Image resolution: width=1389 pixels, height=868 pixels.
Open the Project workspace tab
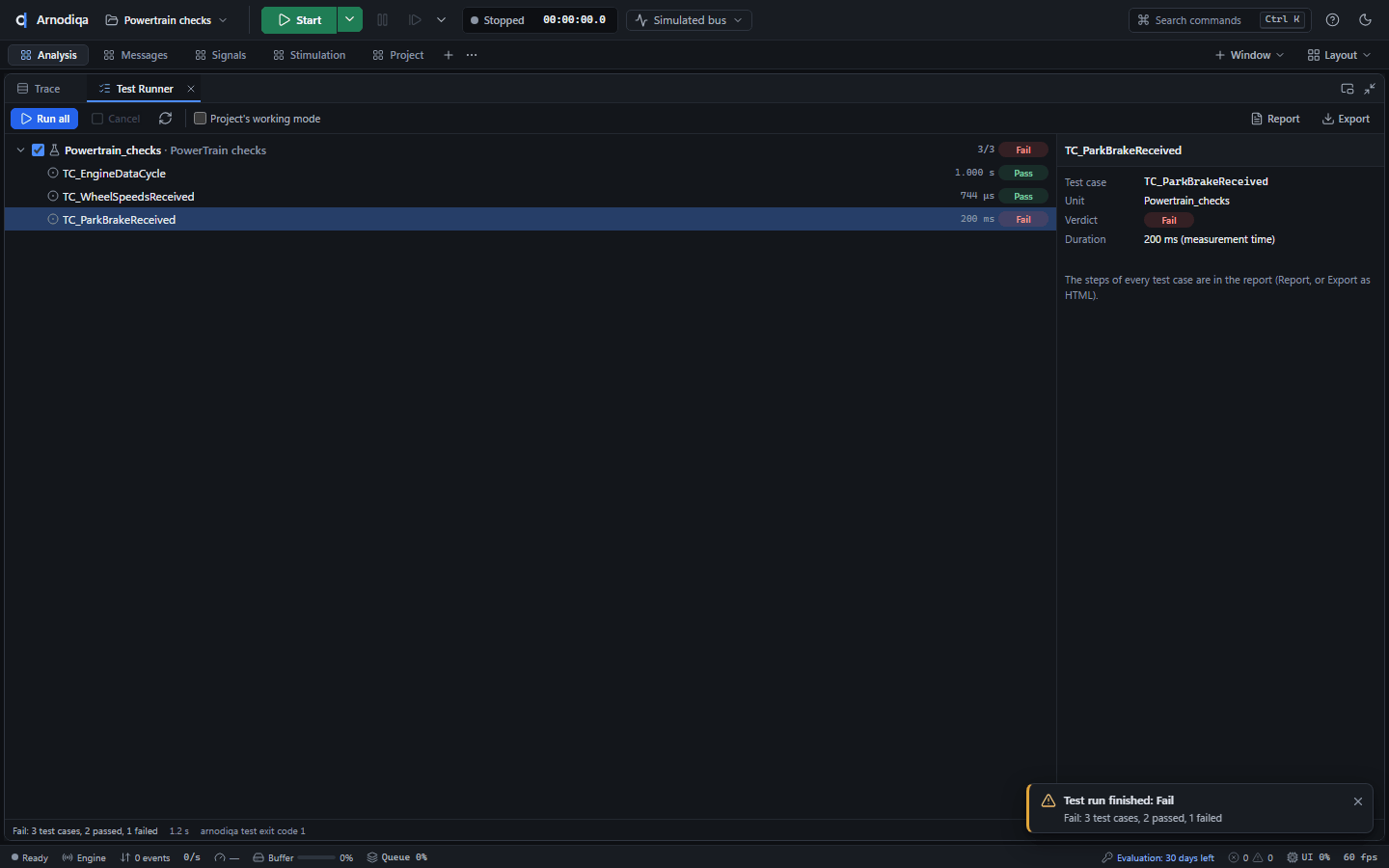click(x=398, y=55)
